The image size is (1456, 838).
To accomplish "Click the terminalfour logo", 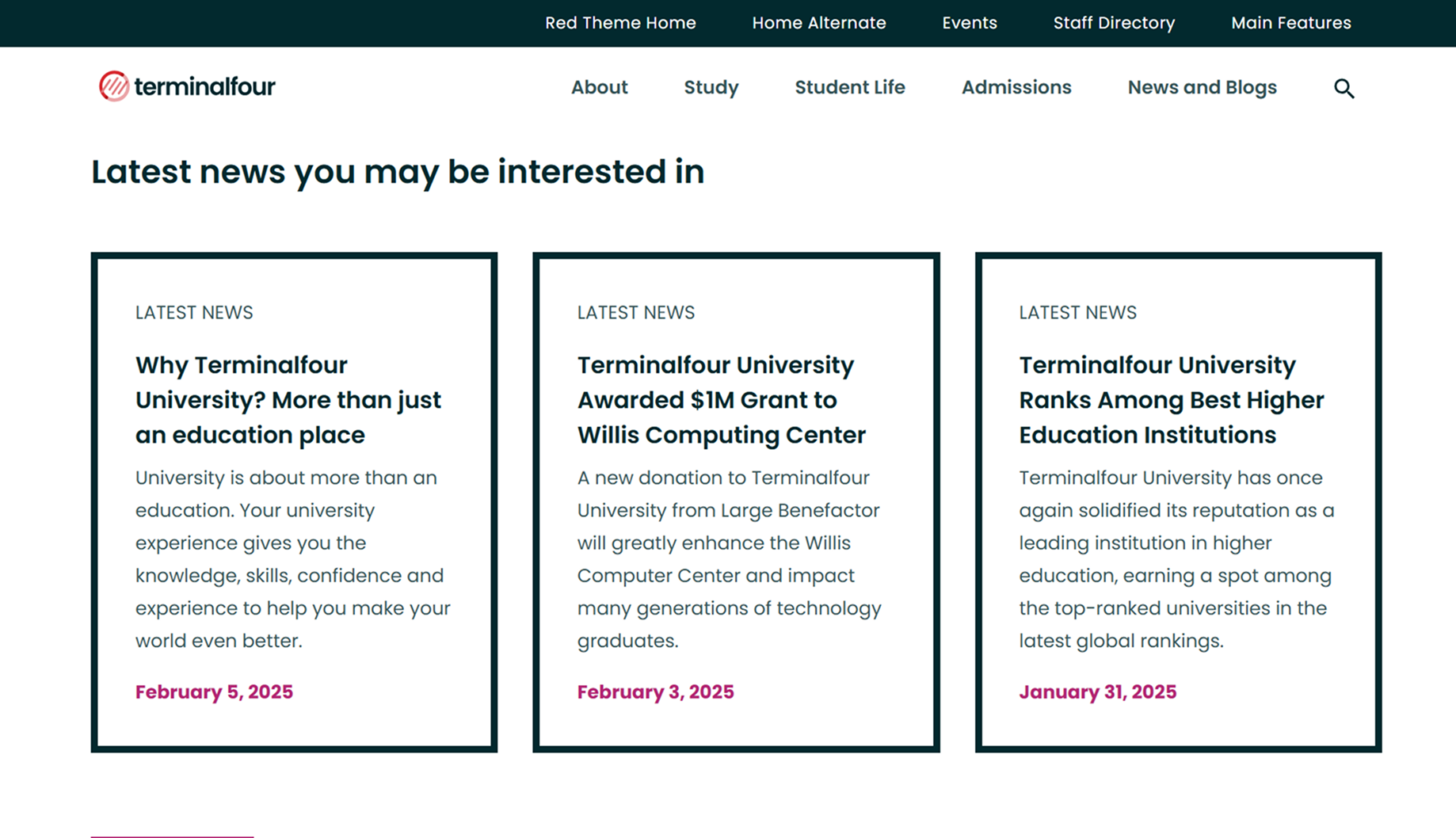I will (187, 86).
